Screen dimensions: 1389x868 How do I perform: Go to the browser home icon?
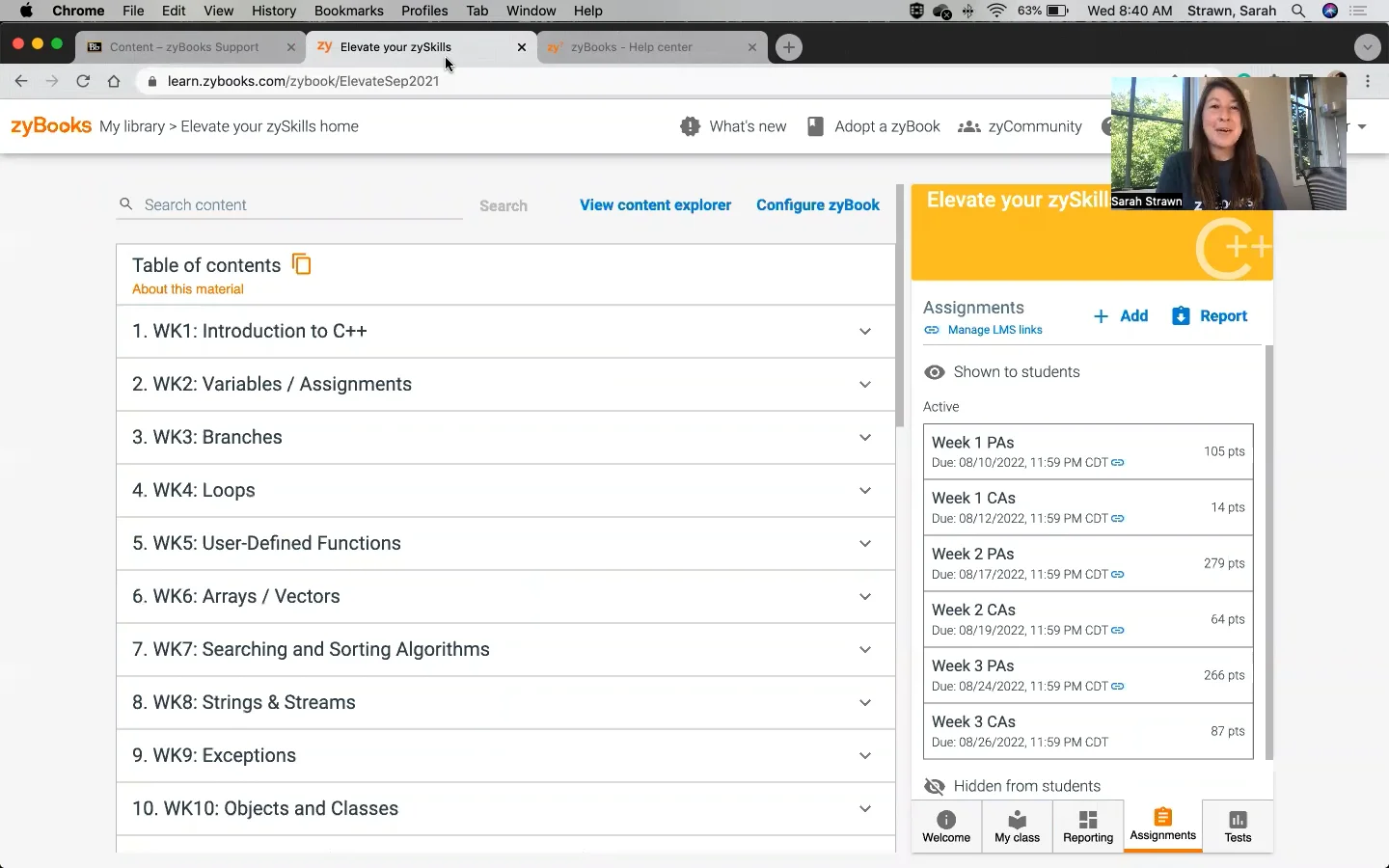114,81
